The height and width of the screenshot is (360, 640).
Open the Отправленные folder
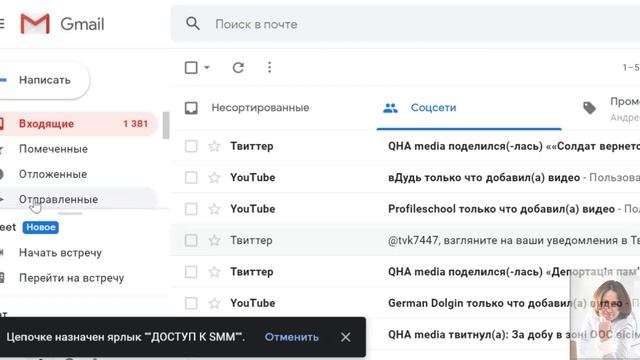(x=78, y=199)
